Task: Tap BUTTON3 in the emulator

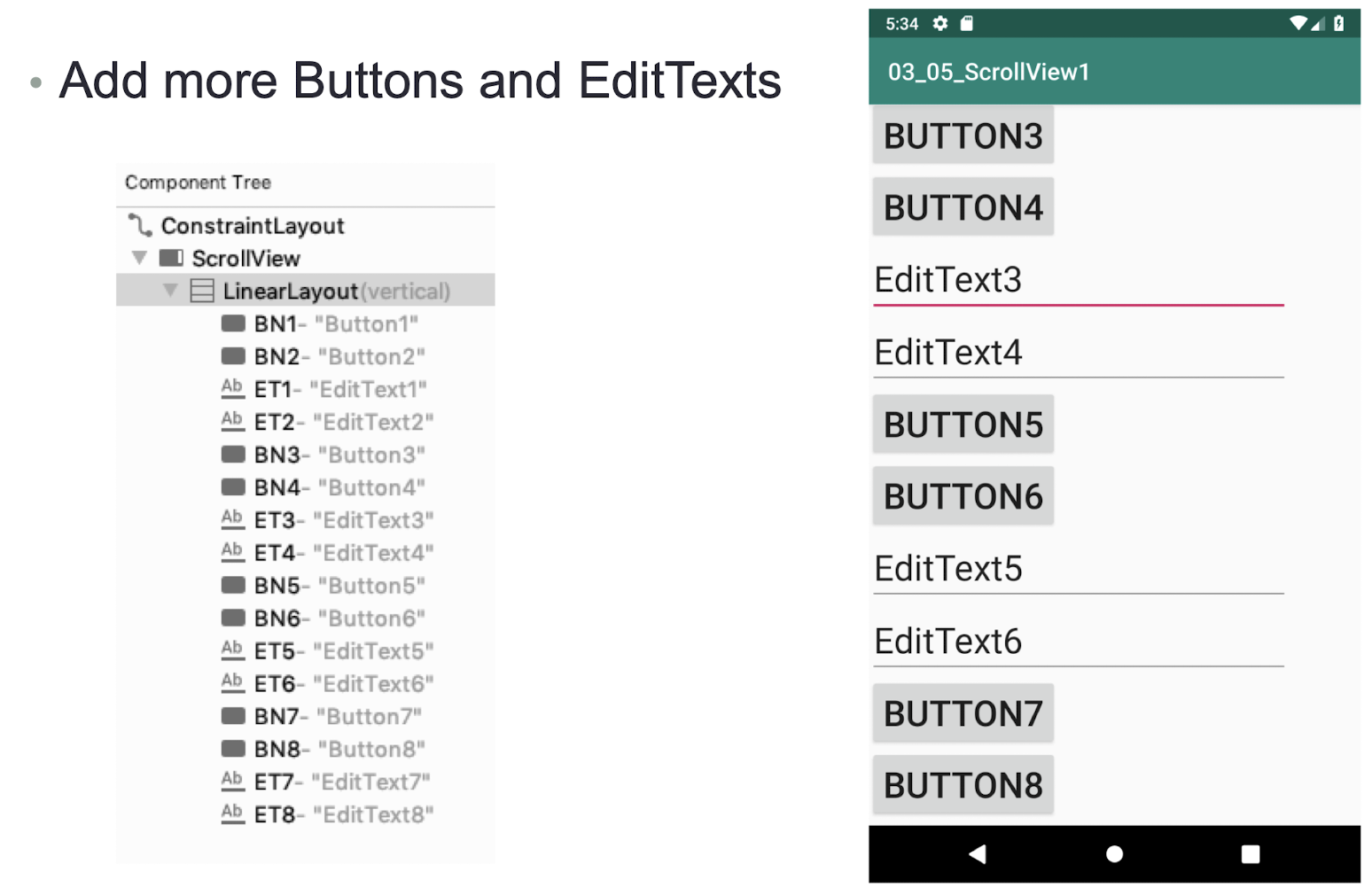Action: pyautogui.click(x=963, y=135)
